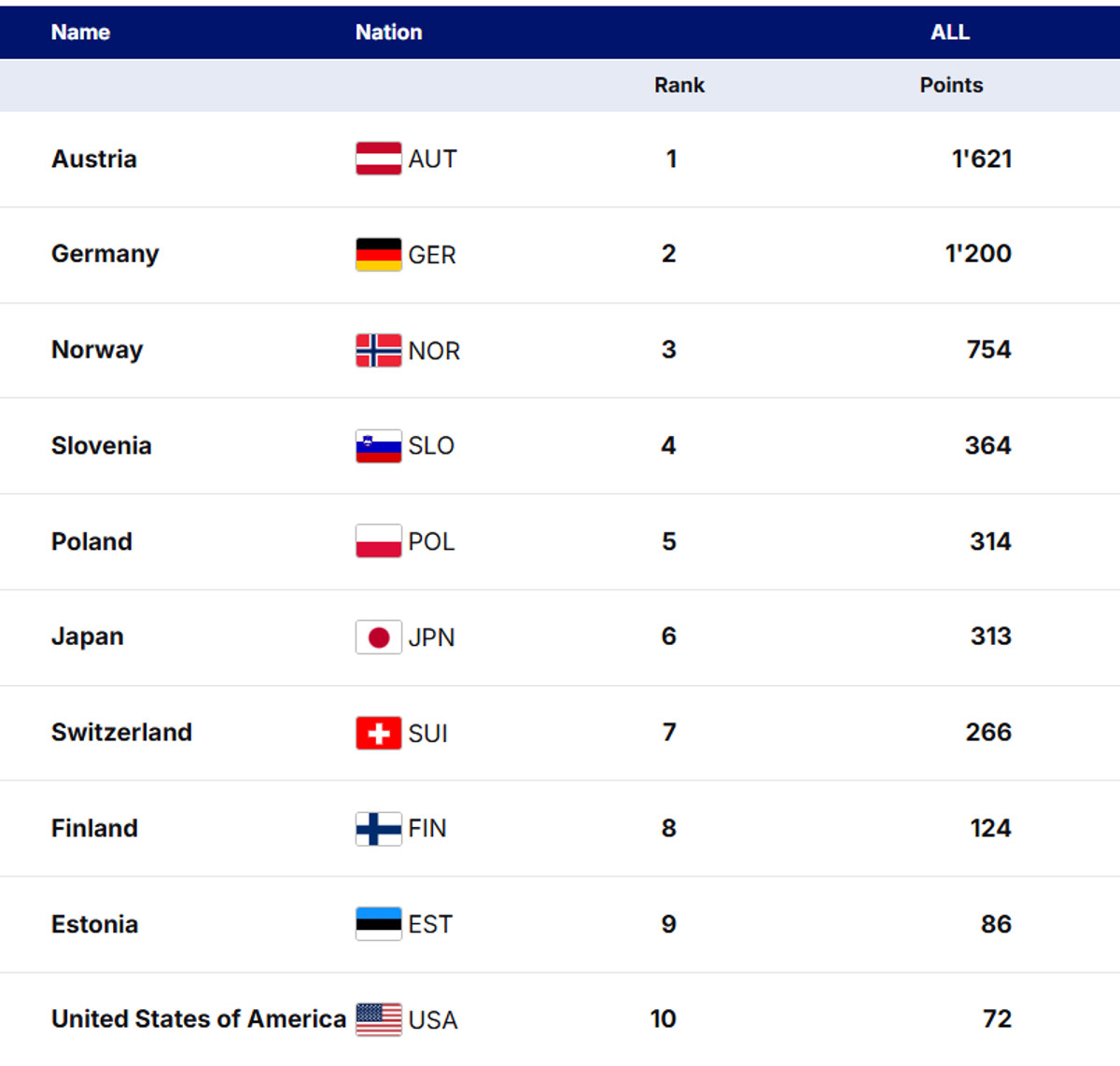Open the Germany team name link
The image size is (1120, 1066).
point(105,254)
